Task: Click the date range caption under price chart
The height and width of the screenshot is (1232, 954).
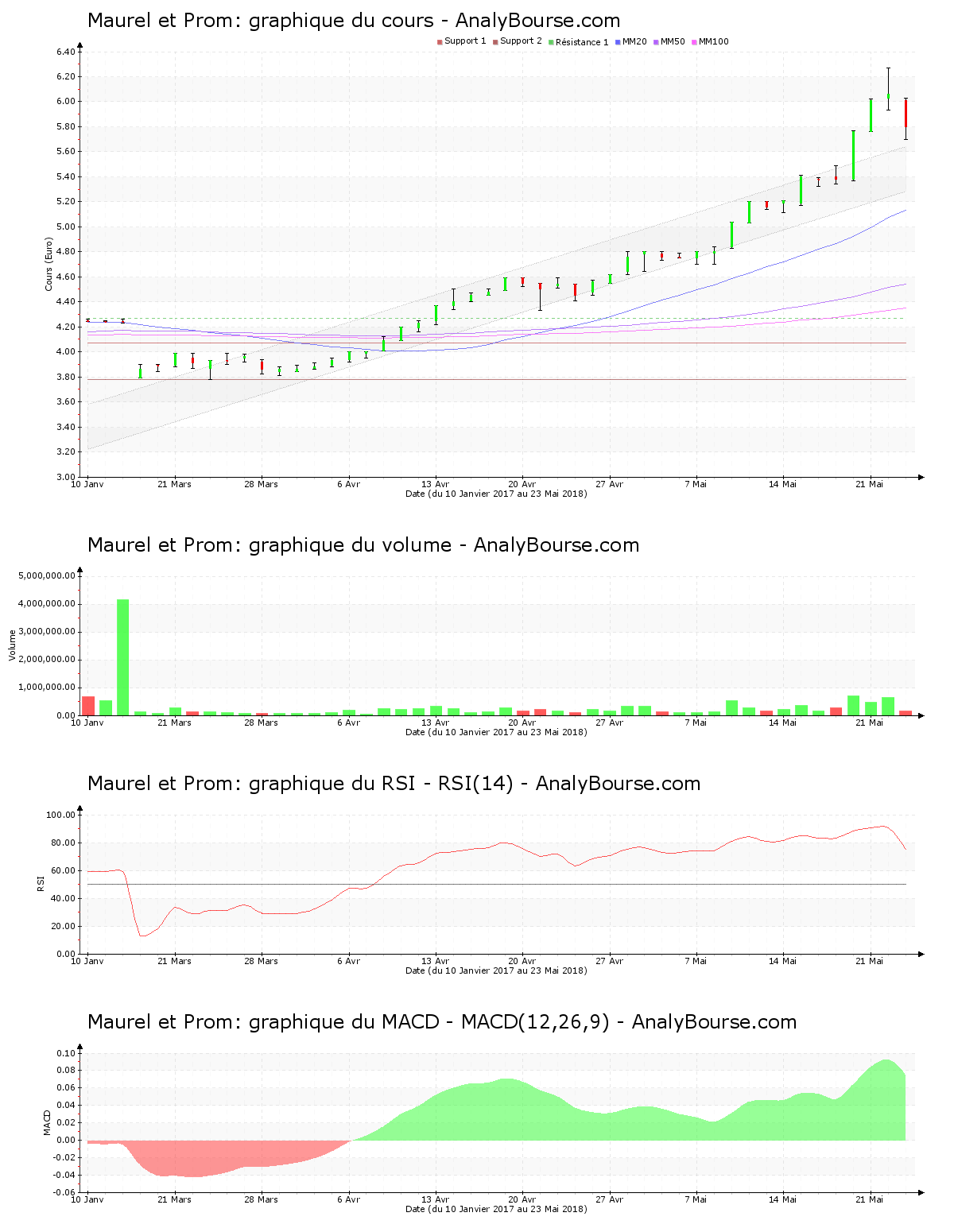Action: (496, 494)
